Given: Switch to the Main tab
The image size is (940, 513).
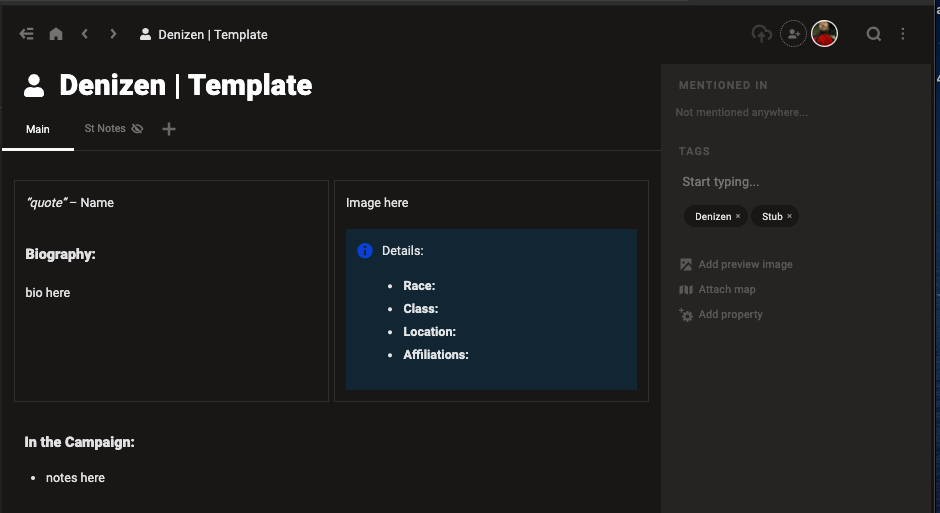Looking at the screenshot, I should pyautogui.click(x=38, y=129).
